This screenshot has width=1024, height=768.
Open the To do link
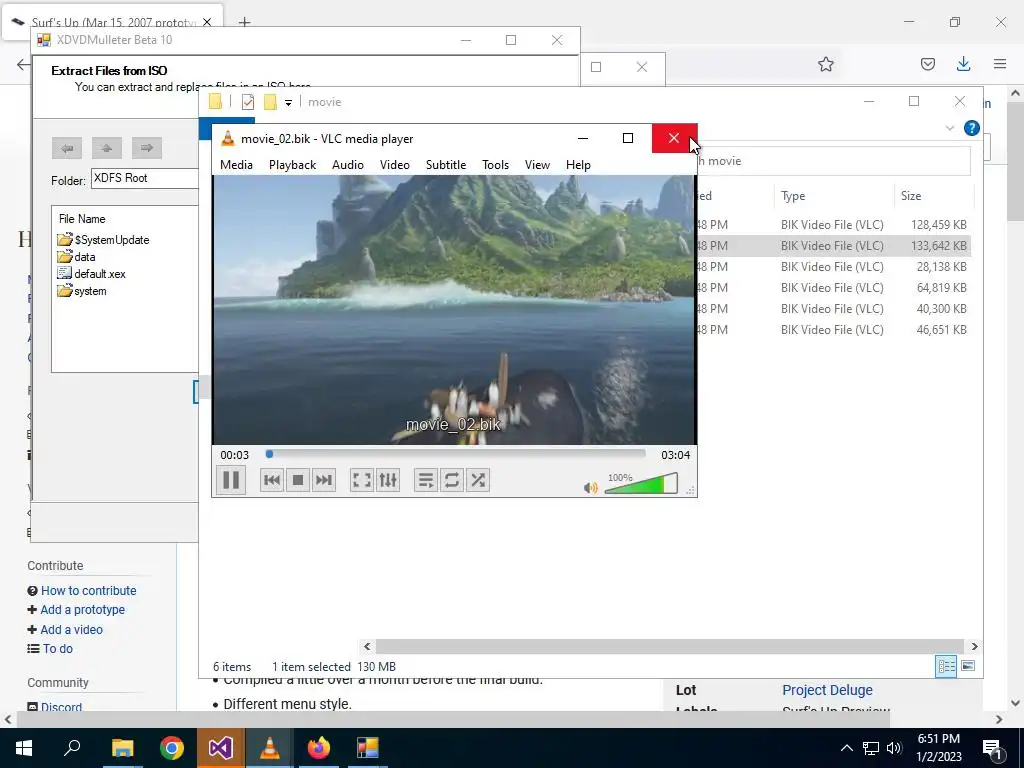(x=57, y=648)
